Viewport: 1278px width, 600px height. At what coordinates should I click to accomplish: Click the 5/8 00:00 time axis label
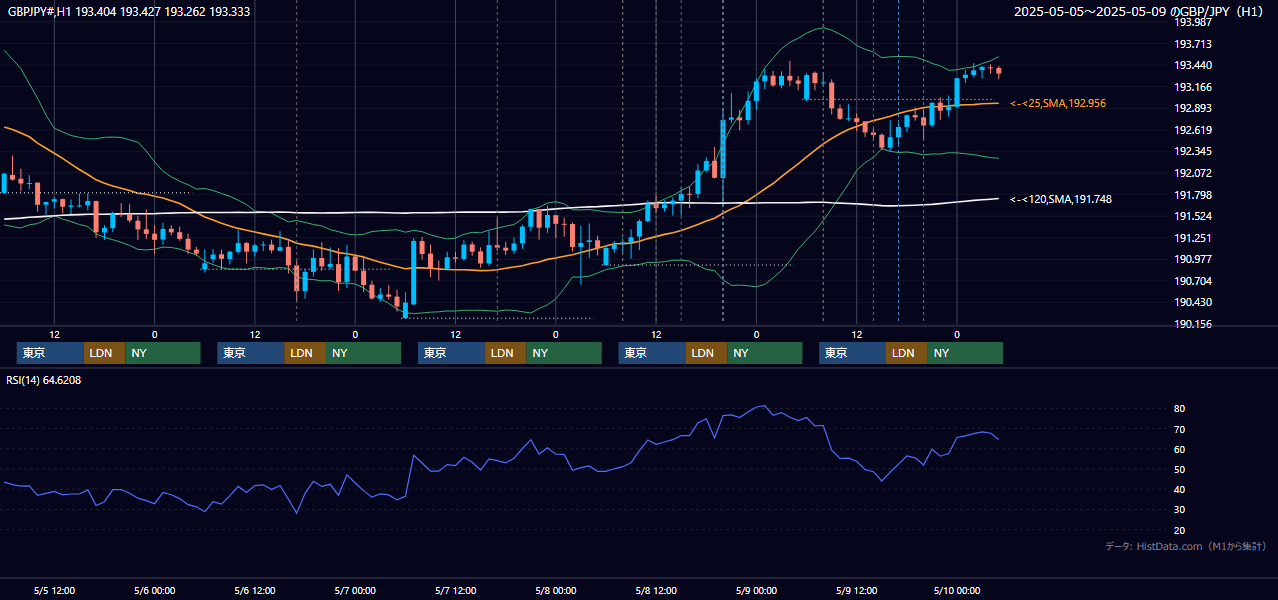click(555, 591)
